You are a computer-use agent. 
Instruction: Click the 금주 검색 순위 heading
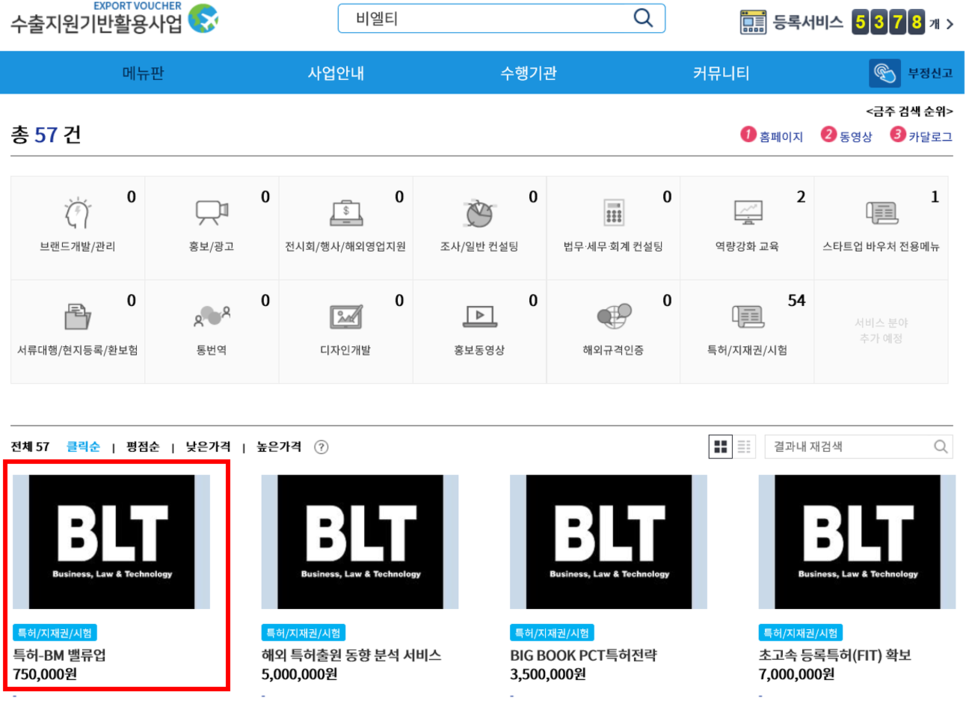909,111
